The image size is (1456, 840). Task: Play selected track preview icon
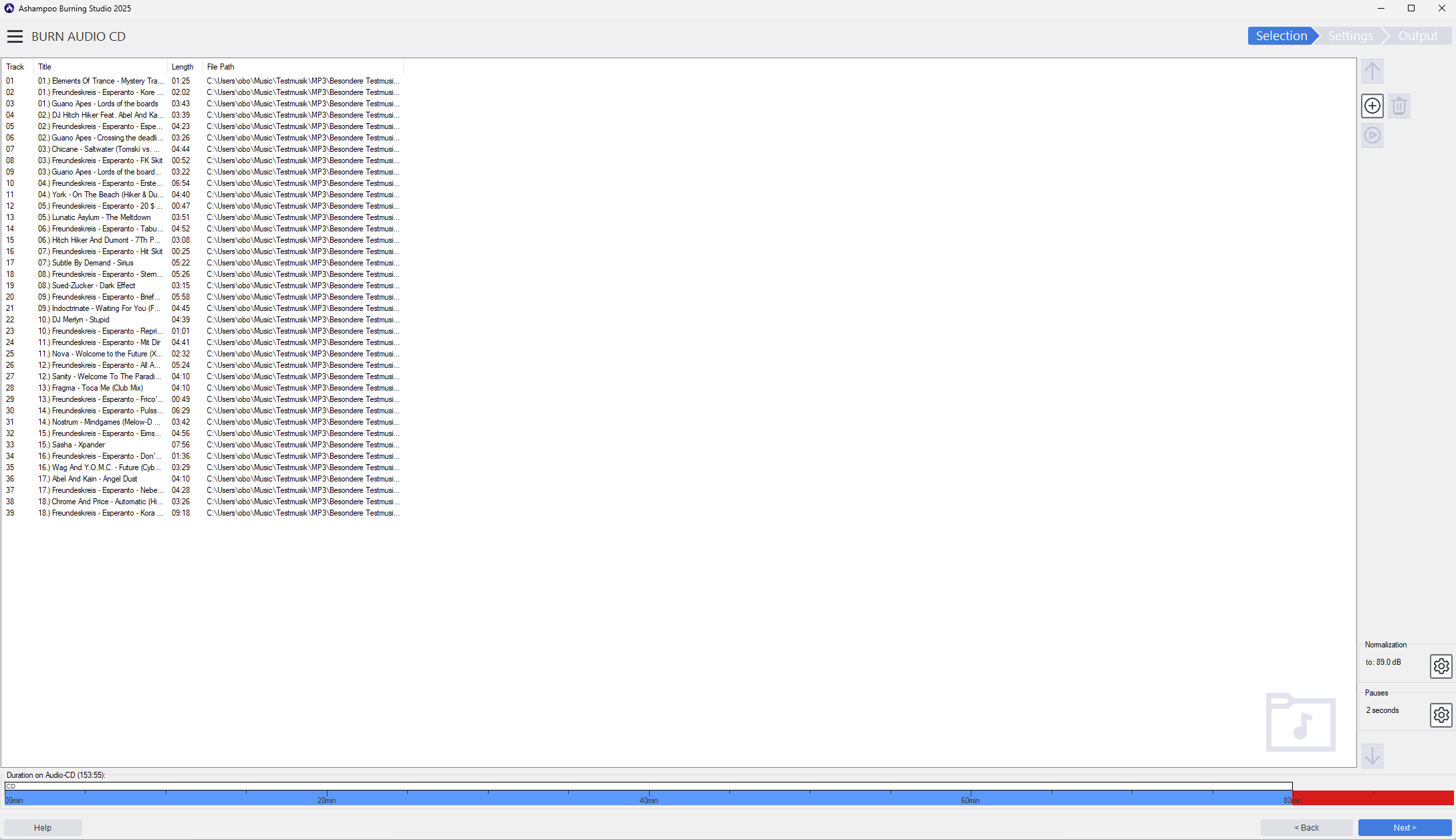click(x=1372, y=136)
